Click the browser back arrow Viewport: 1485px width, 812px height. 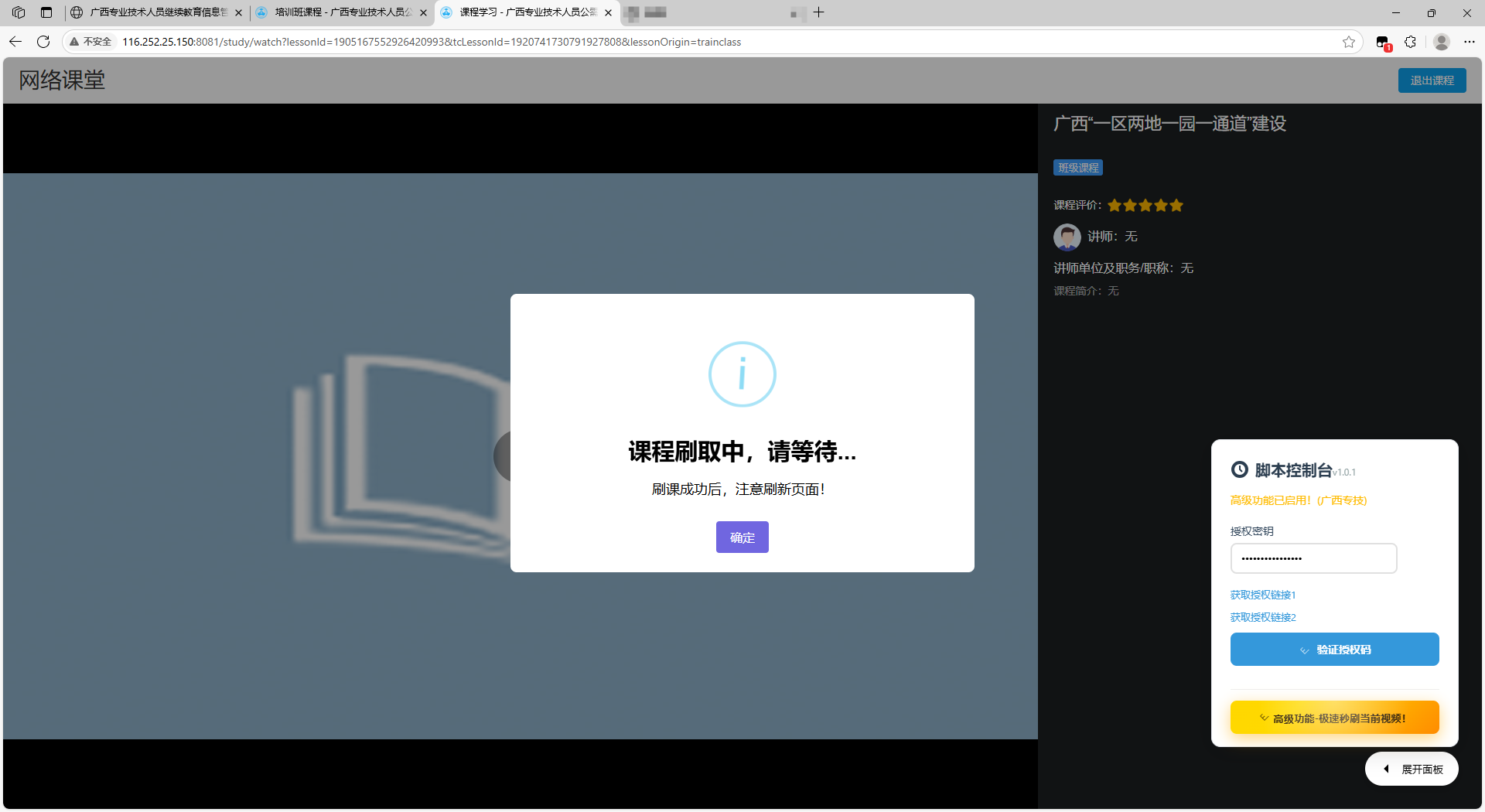15,42
